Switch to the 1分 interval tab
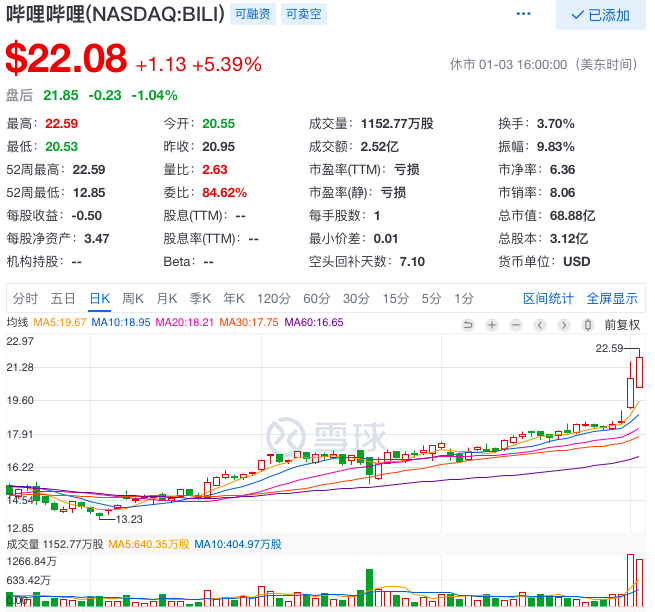This screenshot has height=612, width=655. coord(464,299)
